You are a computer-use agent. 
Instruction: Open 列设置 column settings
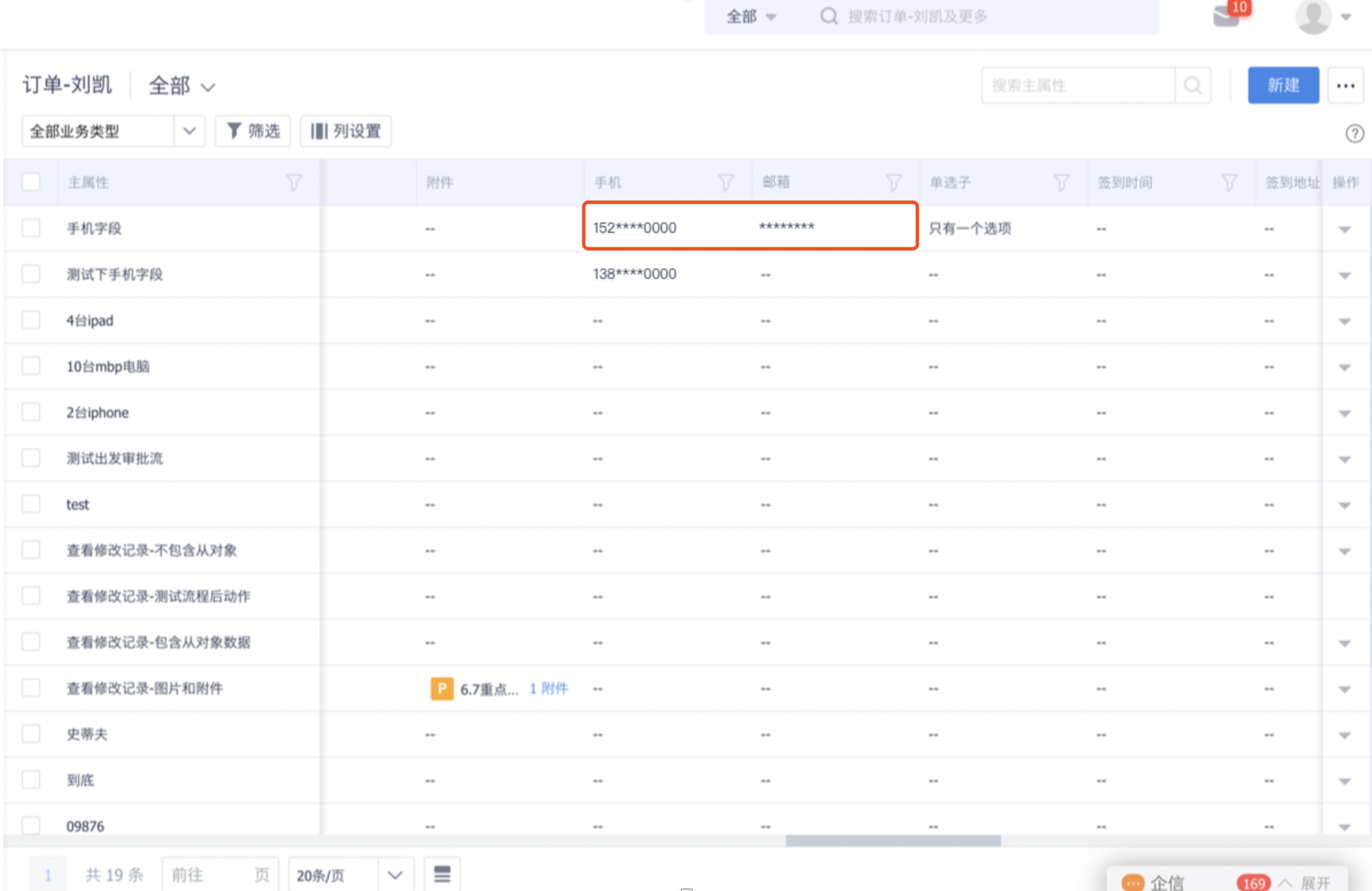coord(346,131)
